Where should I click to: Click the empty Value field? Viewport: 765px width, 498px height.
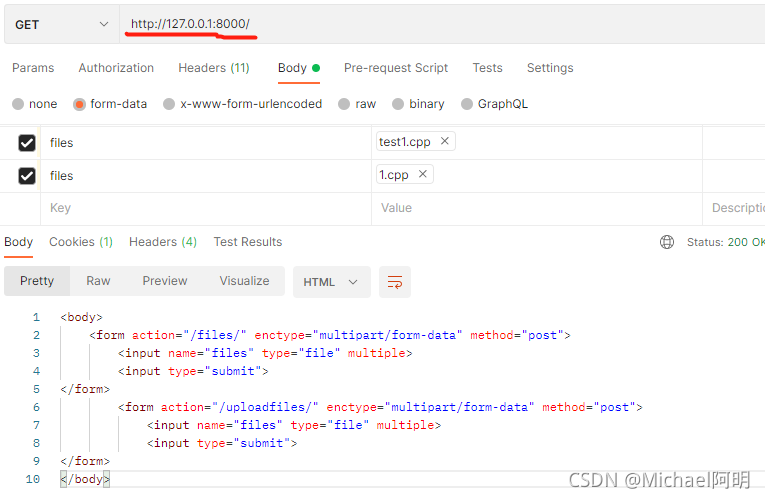pos(537,208)
